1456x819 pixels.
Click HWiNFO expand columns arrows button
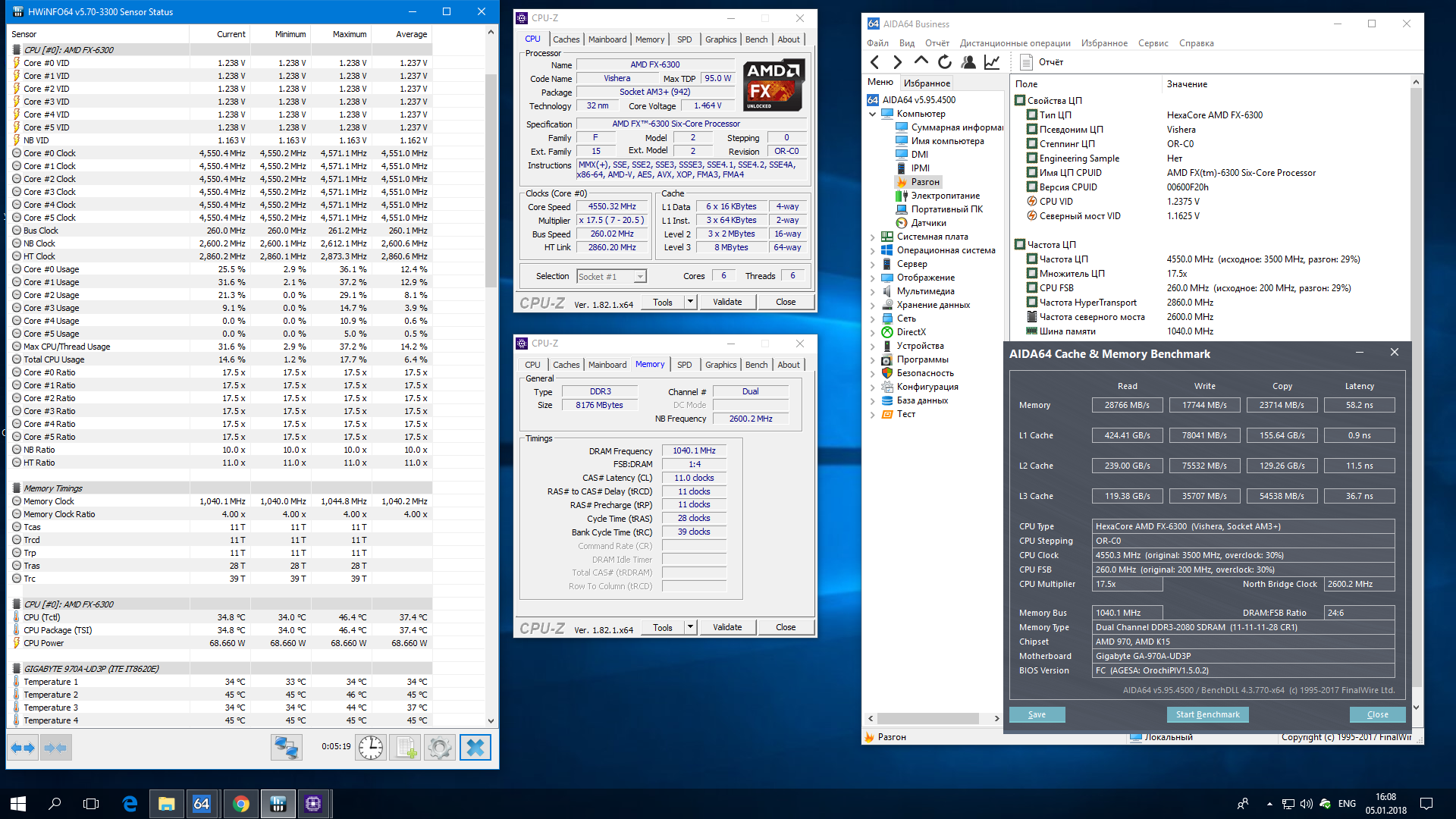click(x=23, y=748)
